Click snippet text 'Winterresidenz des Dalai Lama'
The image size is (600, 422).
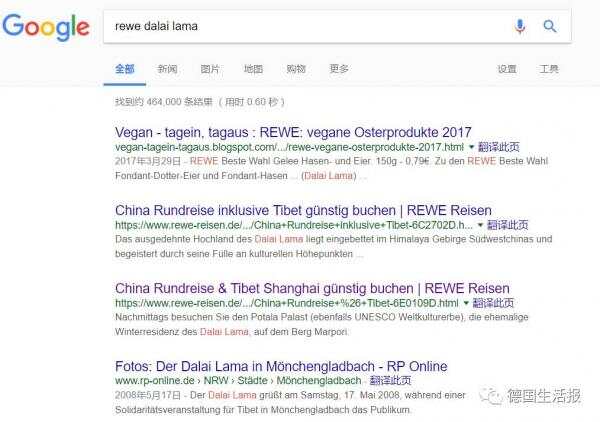click(x=182, y=332)
